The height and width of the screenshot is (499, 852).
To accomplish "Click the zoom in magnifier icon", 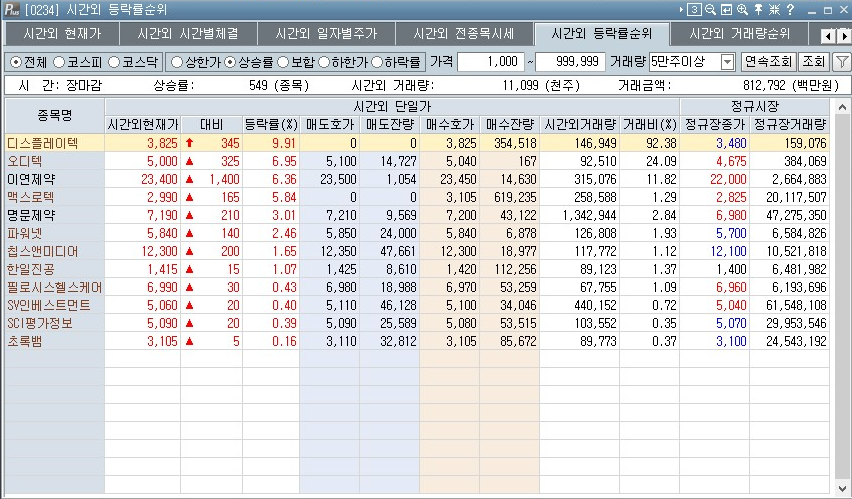I will [x=742, y=9].
